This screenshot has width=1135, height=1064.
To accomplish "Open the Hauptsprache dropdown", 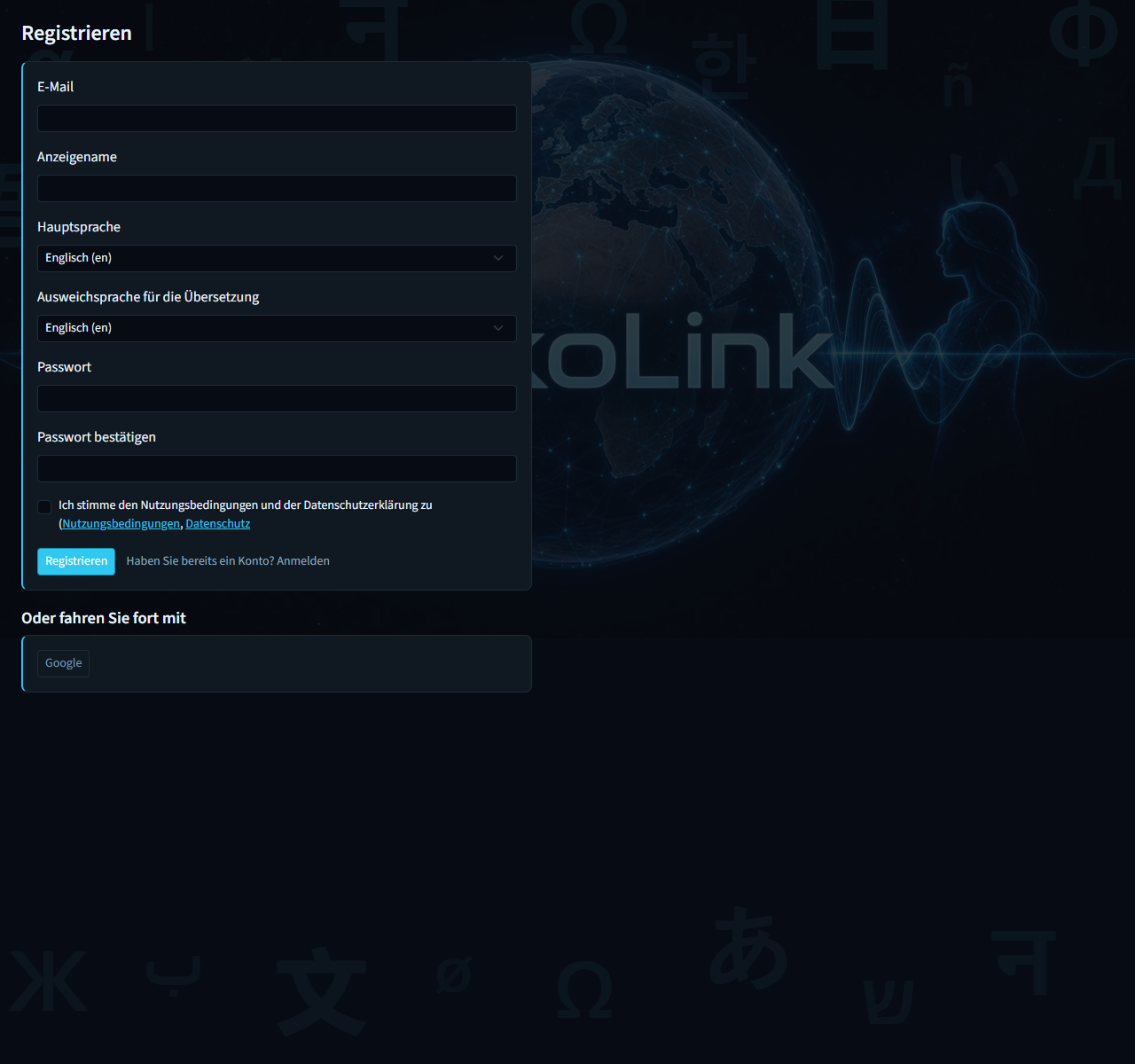I will pyautogui.click(x=277, y=258).
